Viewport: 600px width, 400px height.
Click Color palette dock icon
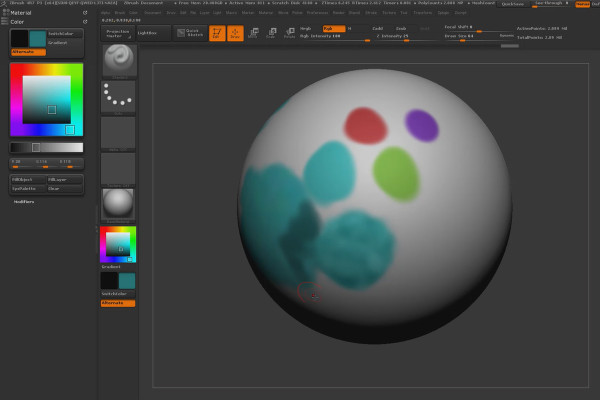point(85,22)
